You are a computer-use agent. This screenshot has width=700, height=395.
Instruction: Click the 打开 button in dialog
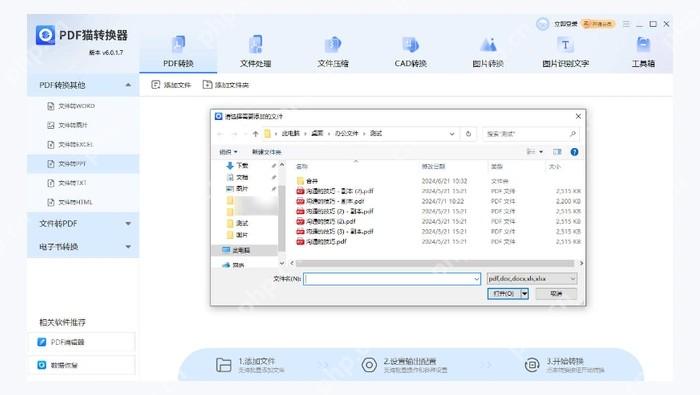click(504, 294)
